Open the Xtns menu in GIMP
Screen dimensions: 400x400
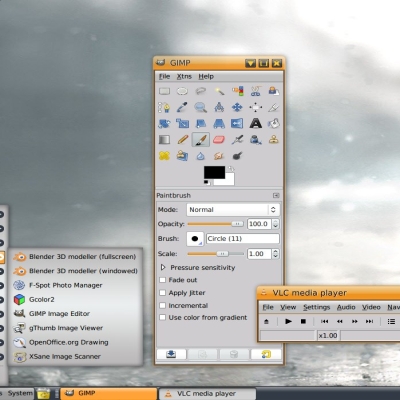184,76
